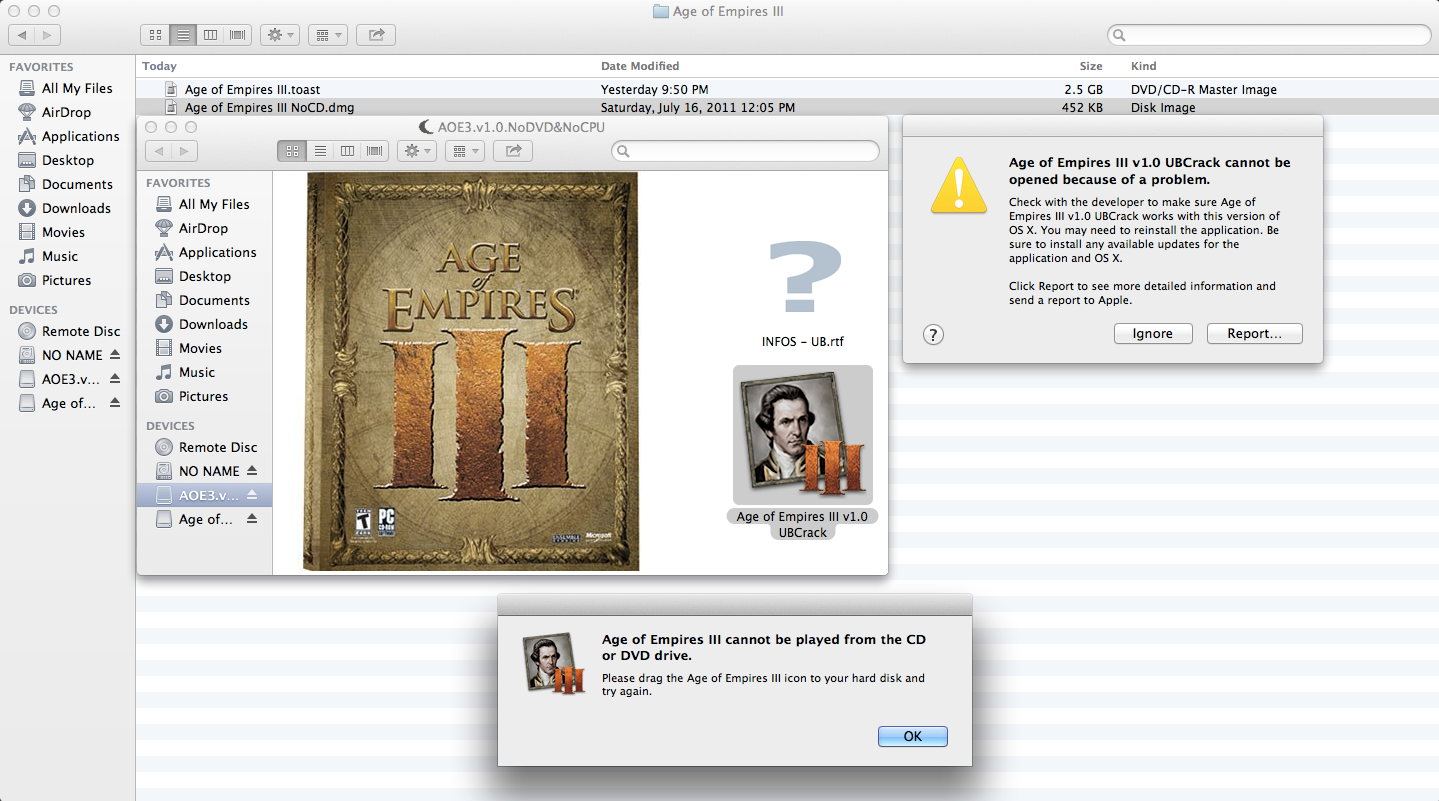Switch the AOE3 window to column view

(347, 151)
